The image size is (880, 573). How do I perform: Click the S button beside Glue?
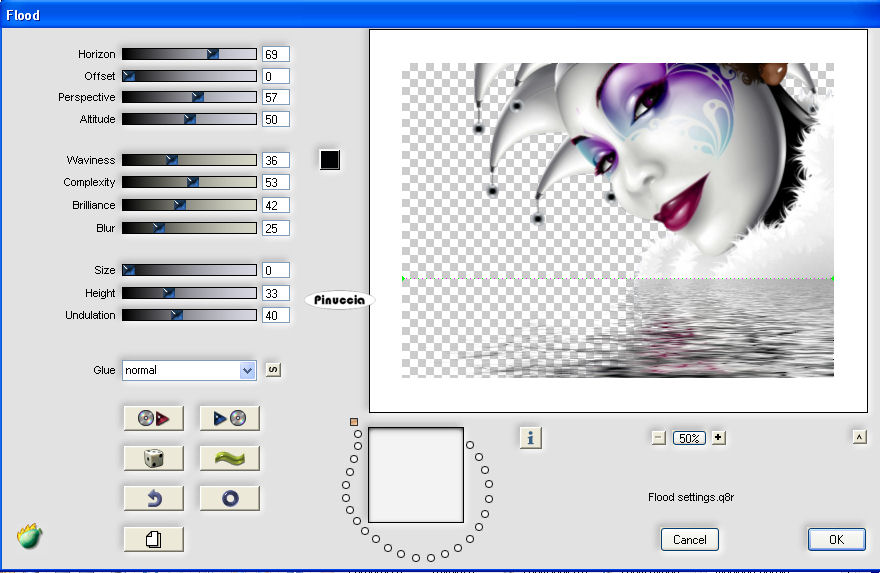(x=273, y=370)
